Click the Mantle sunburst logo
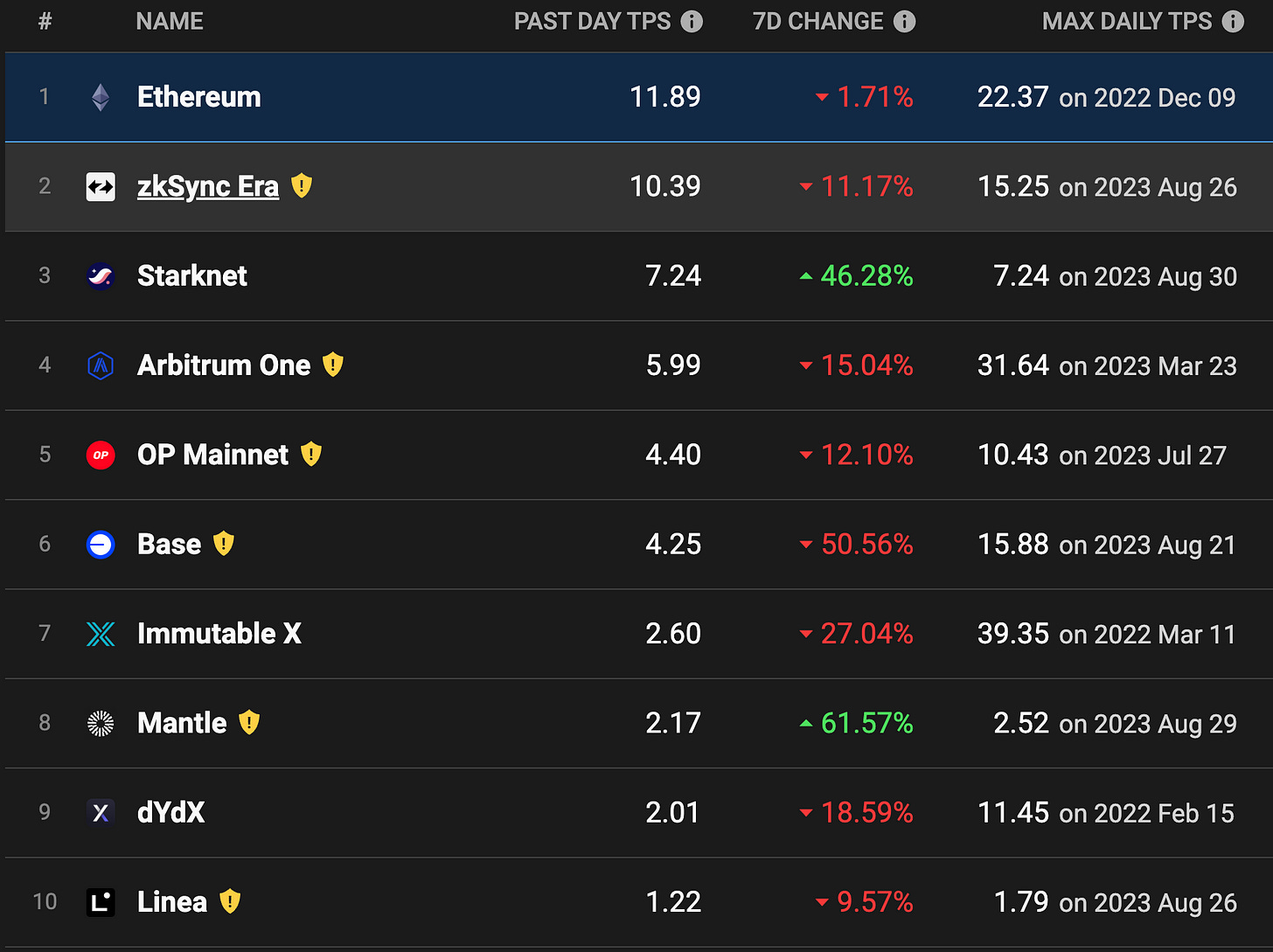This screenshot has width=1273, height=952. 101,724
